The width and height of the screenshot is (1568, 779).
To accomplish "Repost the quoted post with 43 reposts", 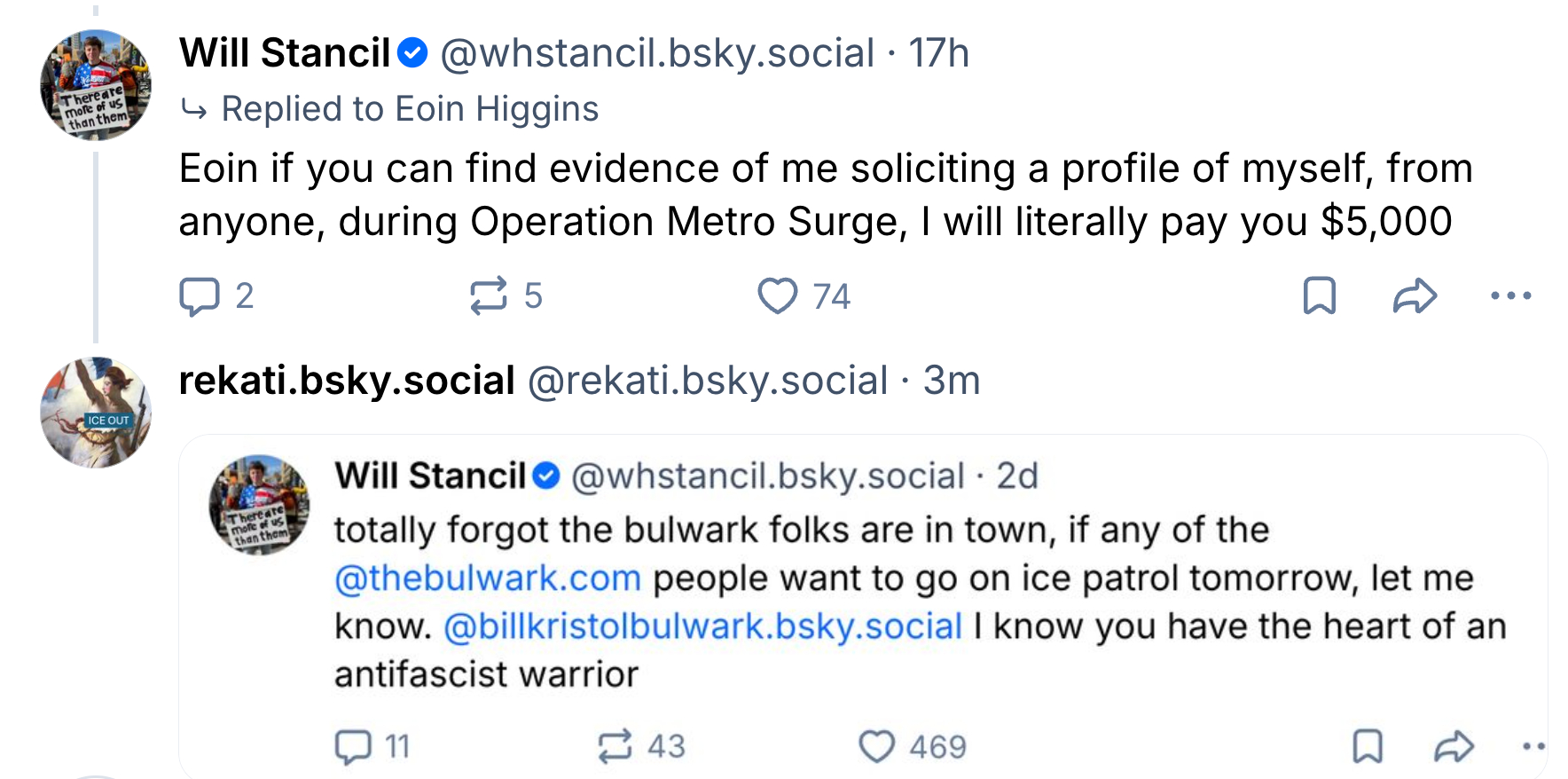I will [615, 747].
